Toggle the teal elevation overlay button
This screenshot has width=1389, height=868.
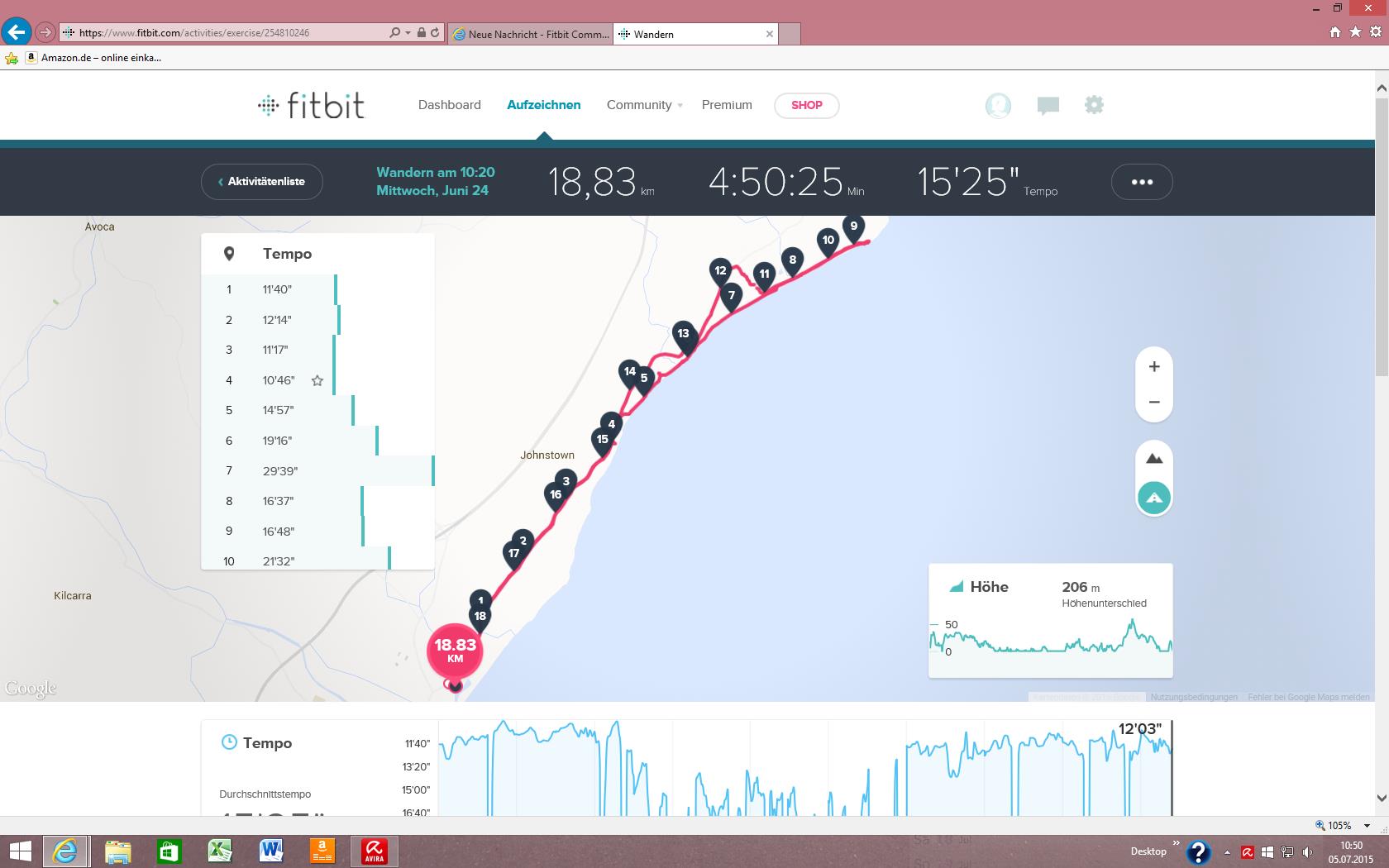point(1154,498)
